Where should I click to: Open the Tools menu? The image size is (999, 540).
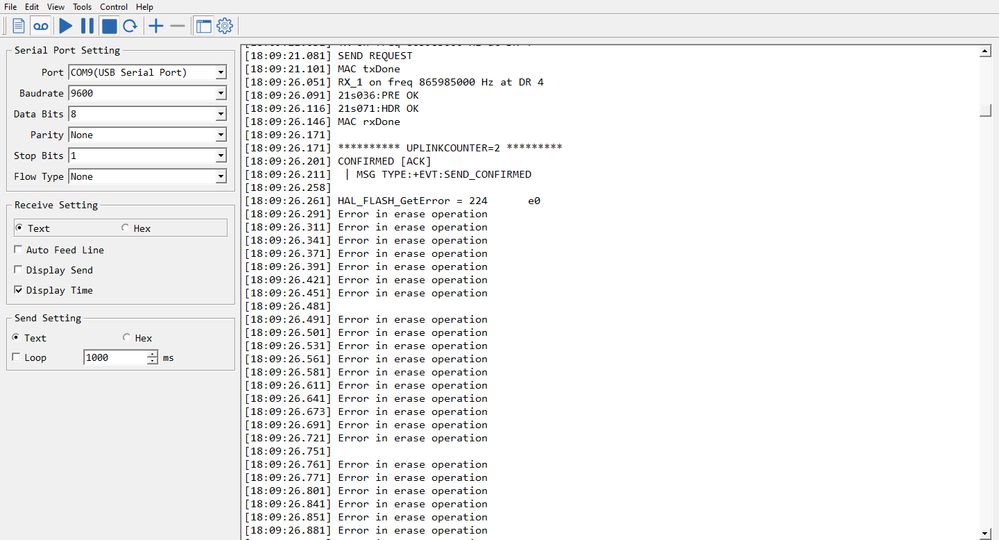click(x=82, y=7)
